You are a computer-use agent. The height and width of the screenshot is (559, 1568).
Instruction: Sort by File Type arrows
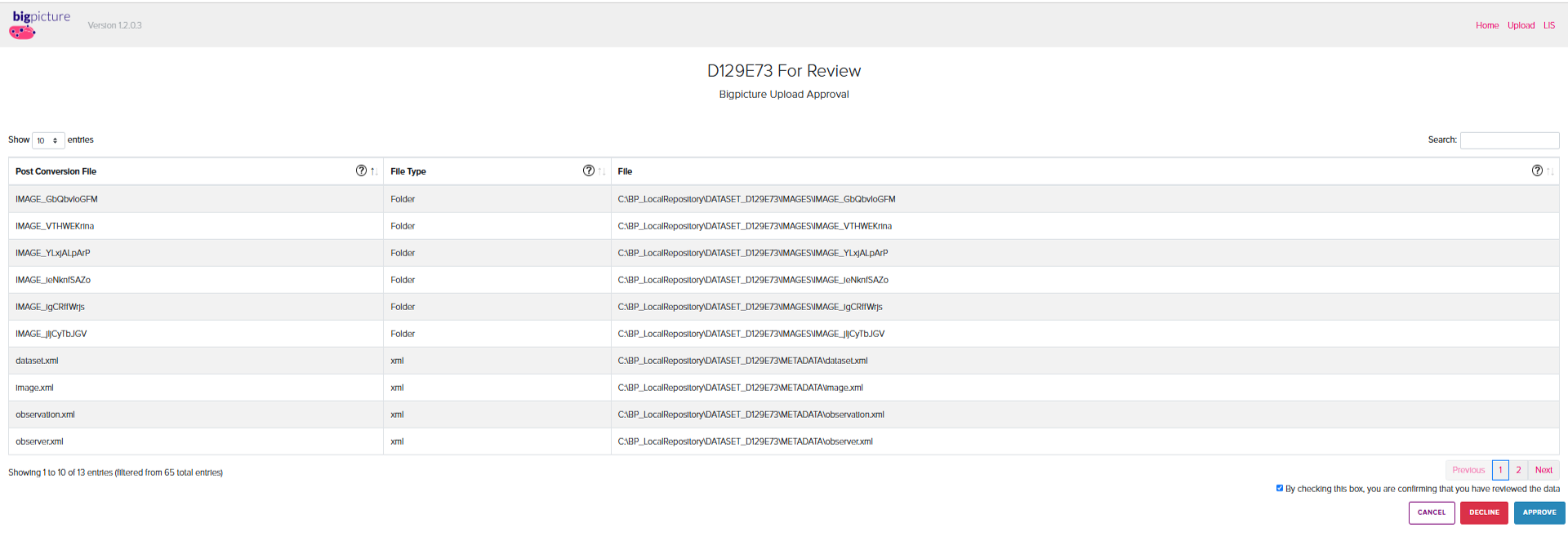click(602, 171)
